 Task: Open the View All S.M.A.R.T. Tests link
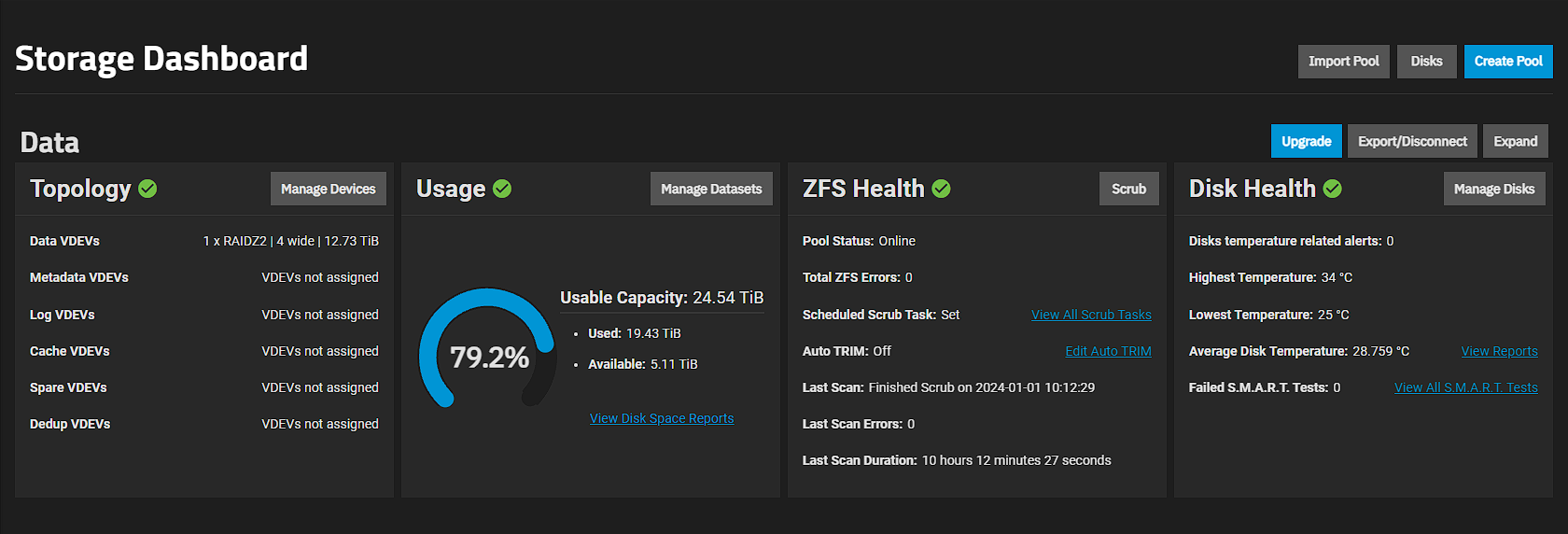[1465, 387]
